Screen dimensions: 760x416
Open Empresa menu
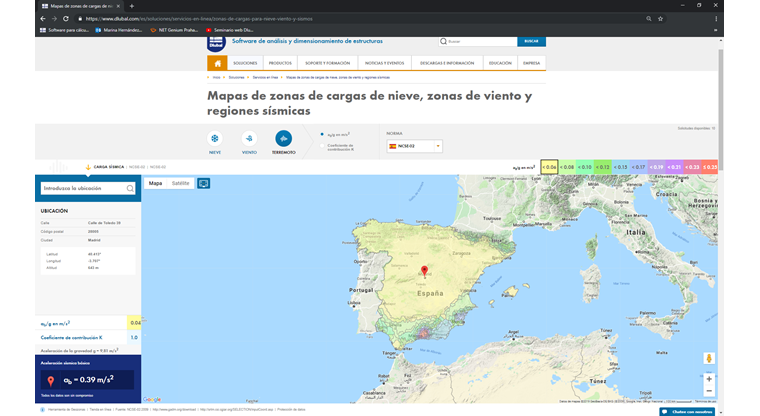[x=532, y=63]
